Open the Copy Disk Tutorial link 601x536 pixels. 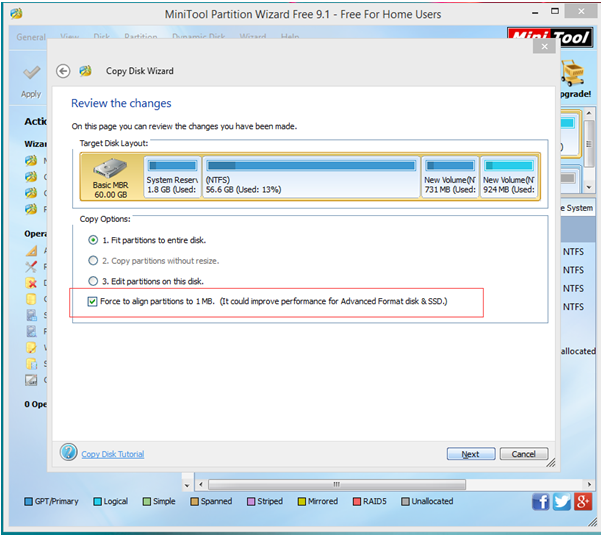pyautogui.click(x=113, y=454)
